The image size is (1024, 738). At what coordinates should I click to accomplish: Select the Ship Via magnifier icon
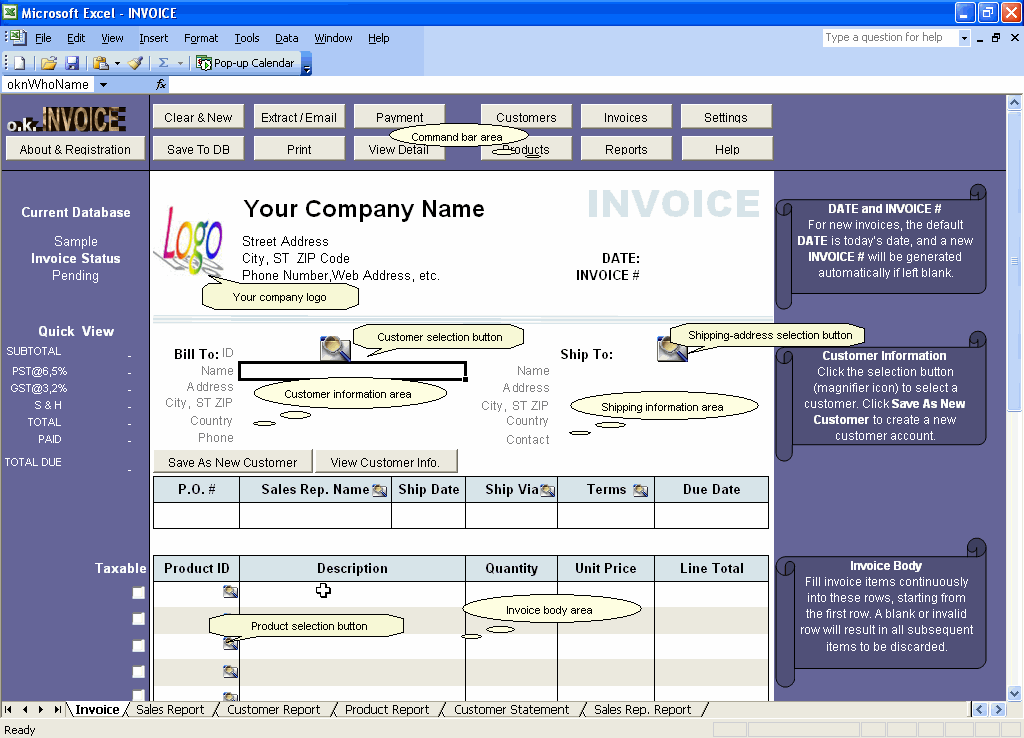coord(548,489)
